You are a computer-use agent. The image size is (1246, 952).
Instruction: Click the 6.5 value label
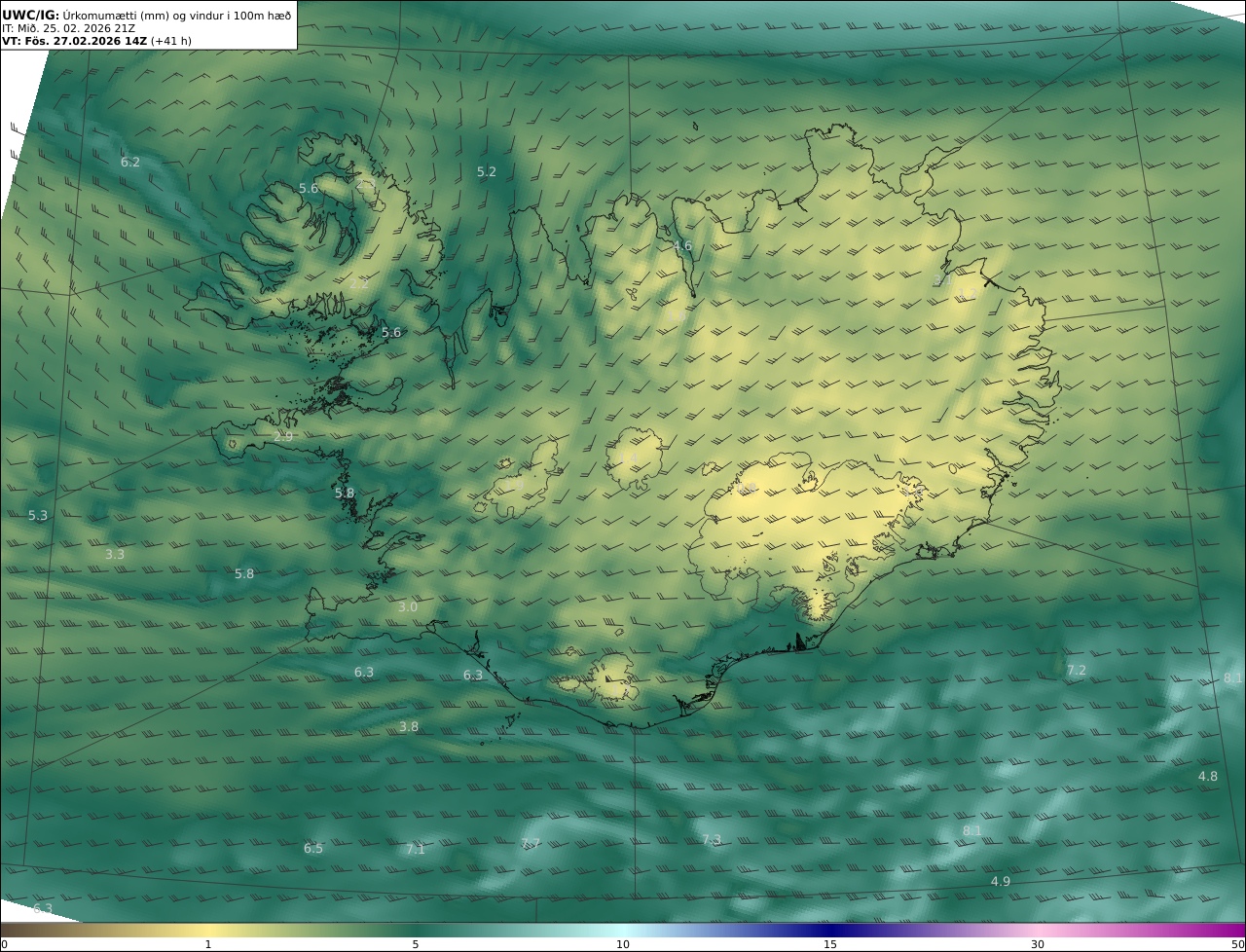pos(313,849)
